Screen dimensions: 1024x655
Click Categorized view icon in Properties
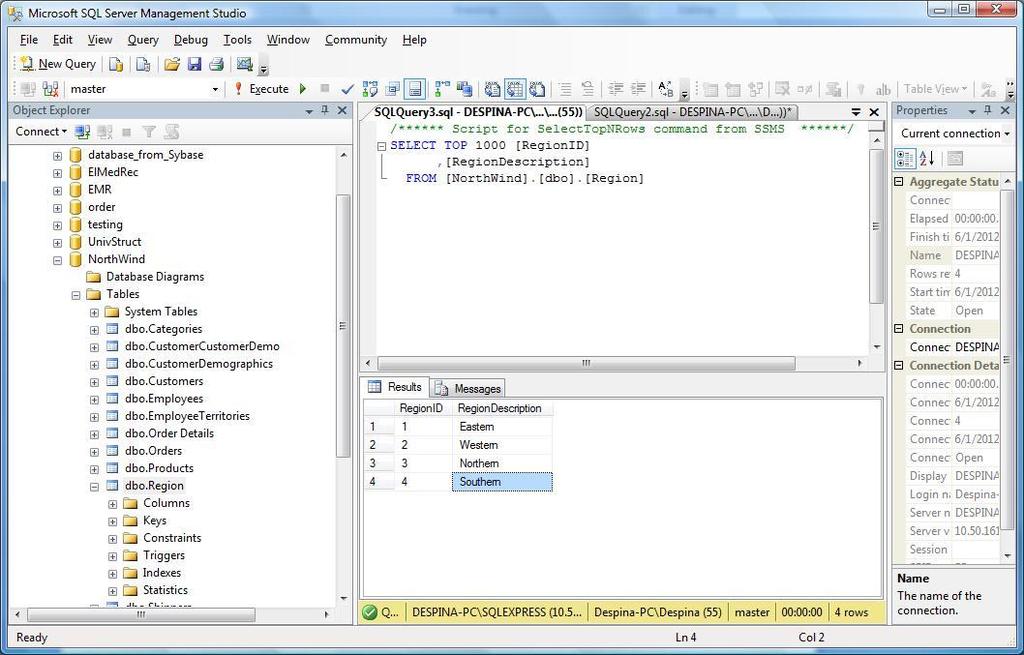905,158
